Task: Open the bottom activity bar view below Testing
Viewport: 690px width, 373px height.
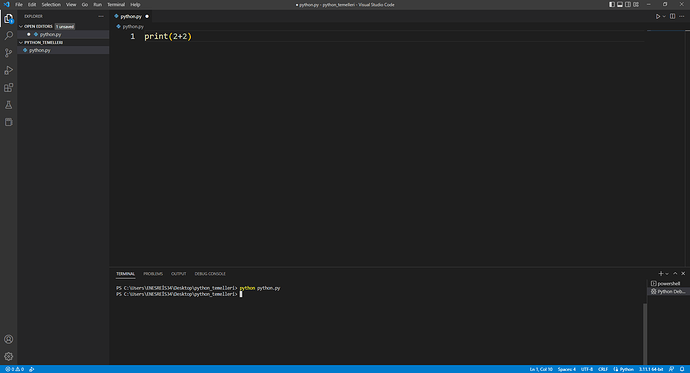Action: click(x=8, y=122)
